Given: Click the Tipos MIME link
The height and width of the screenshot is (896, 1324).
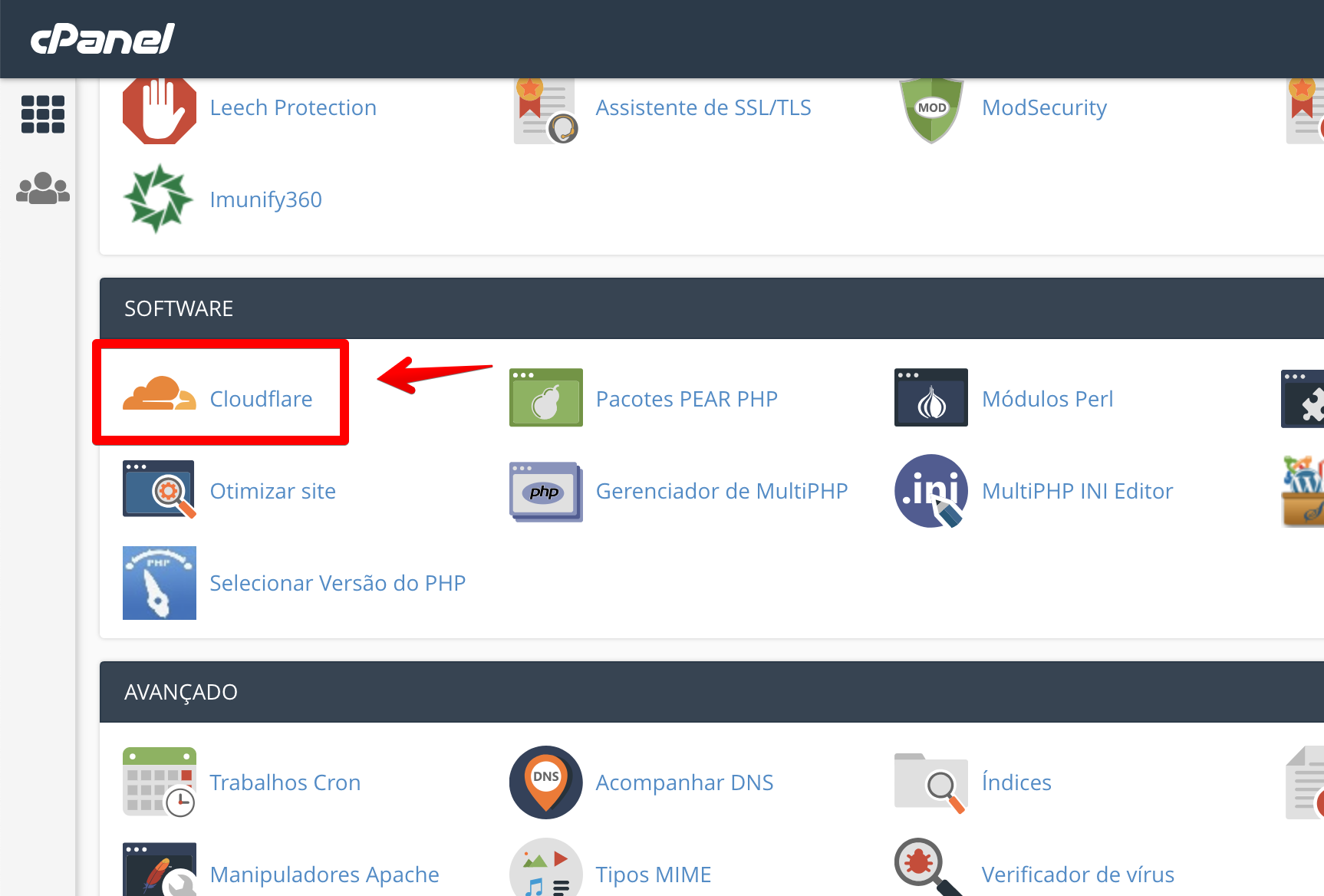Looking at the screenshot, I should (653, 875).
